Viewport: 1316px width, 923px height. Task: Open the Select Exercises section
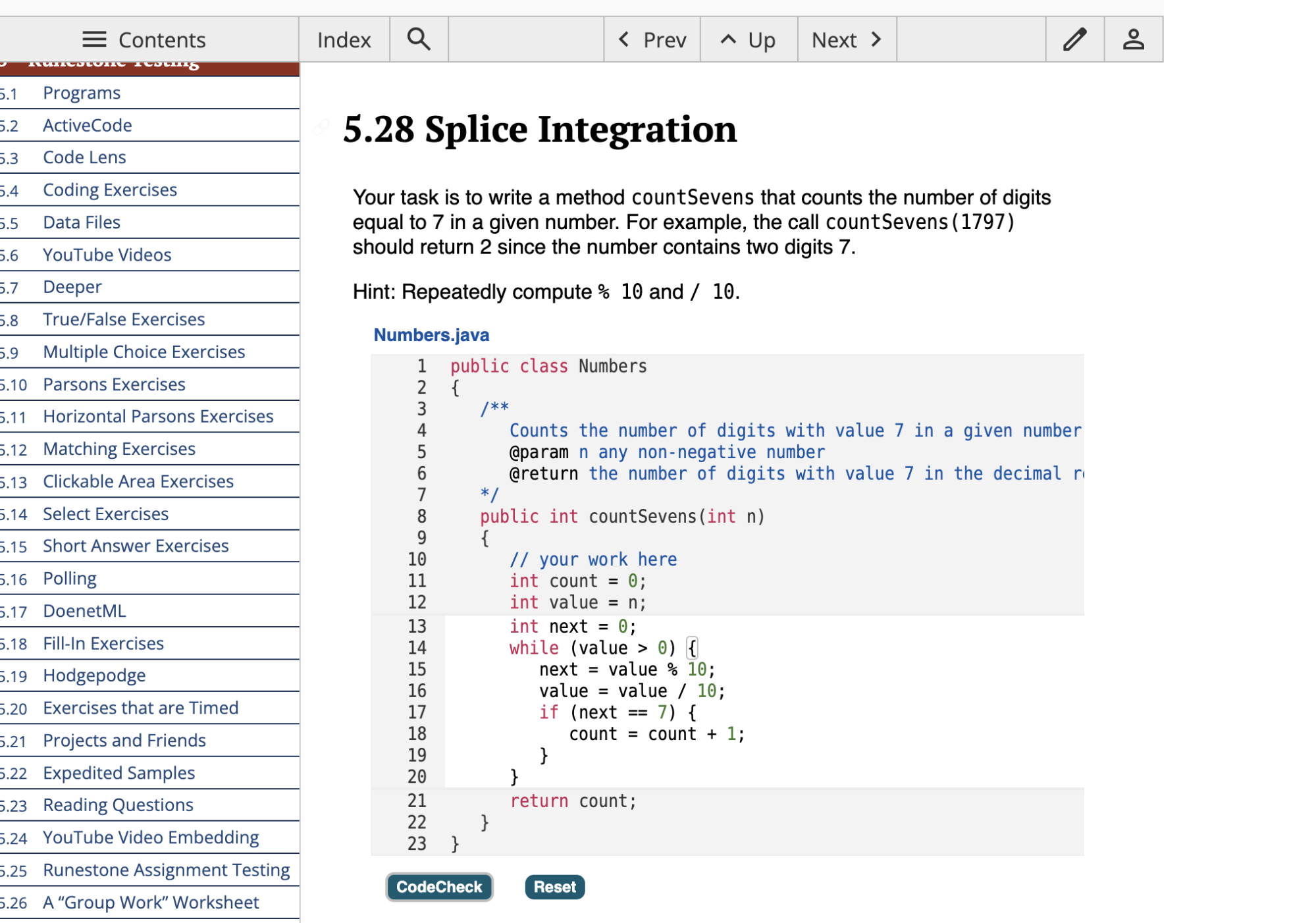click(106, 514)
